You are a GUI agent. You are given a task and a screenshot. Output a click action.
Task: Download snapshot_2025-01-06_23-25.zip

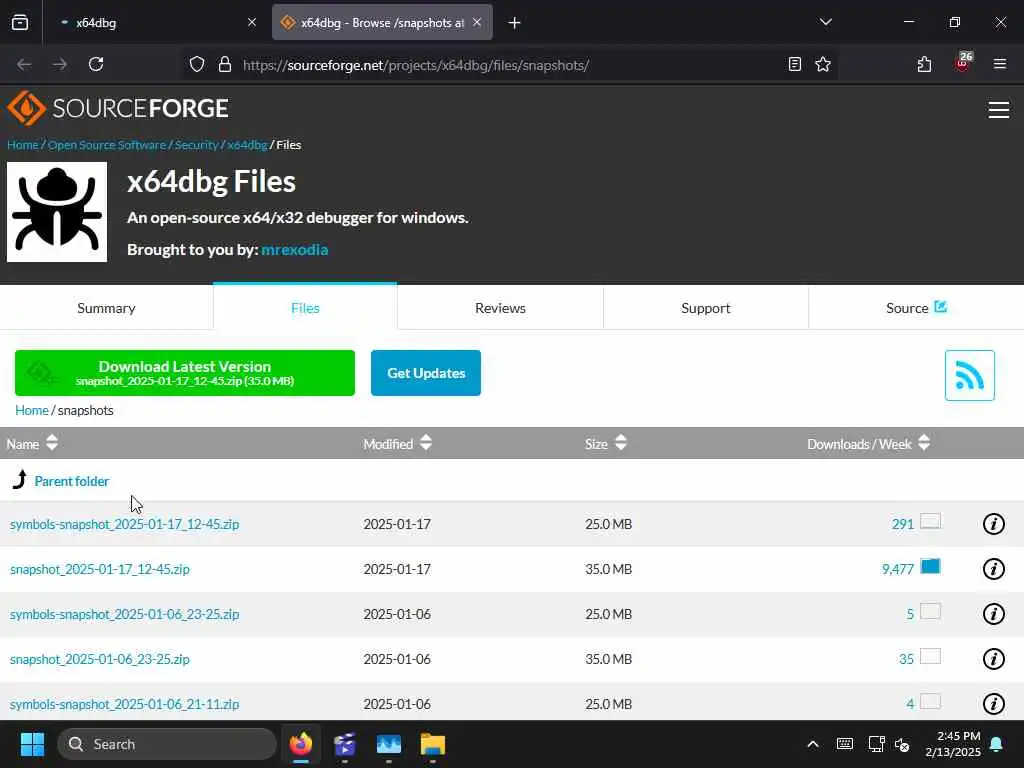pyautogui.click(x=100, y=659)
